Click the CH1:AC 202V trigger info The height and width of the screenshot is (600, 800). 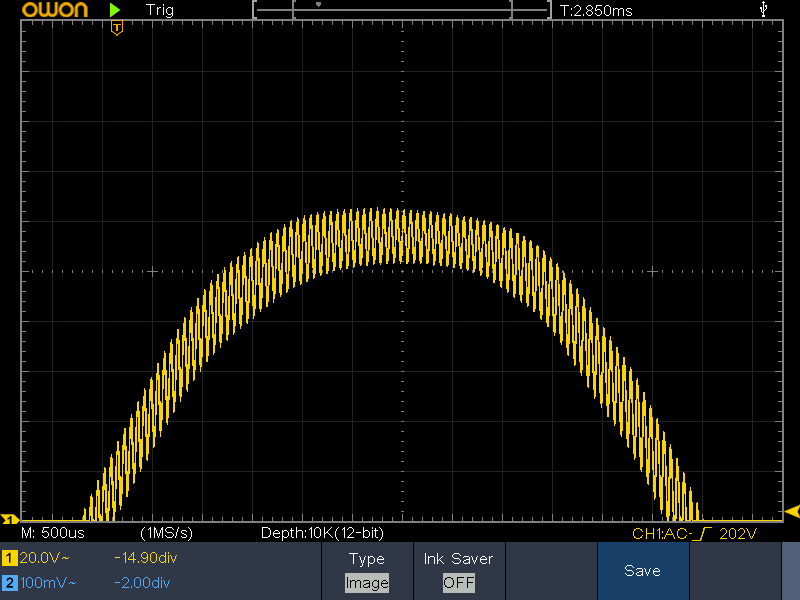click(x=694, y=533)
